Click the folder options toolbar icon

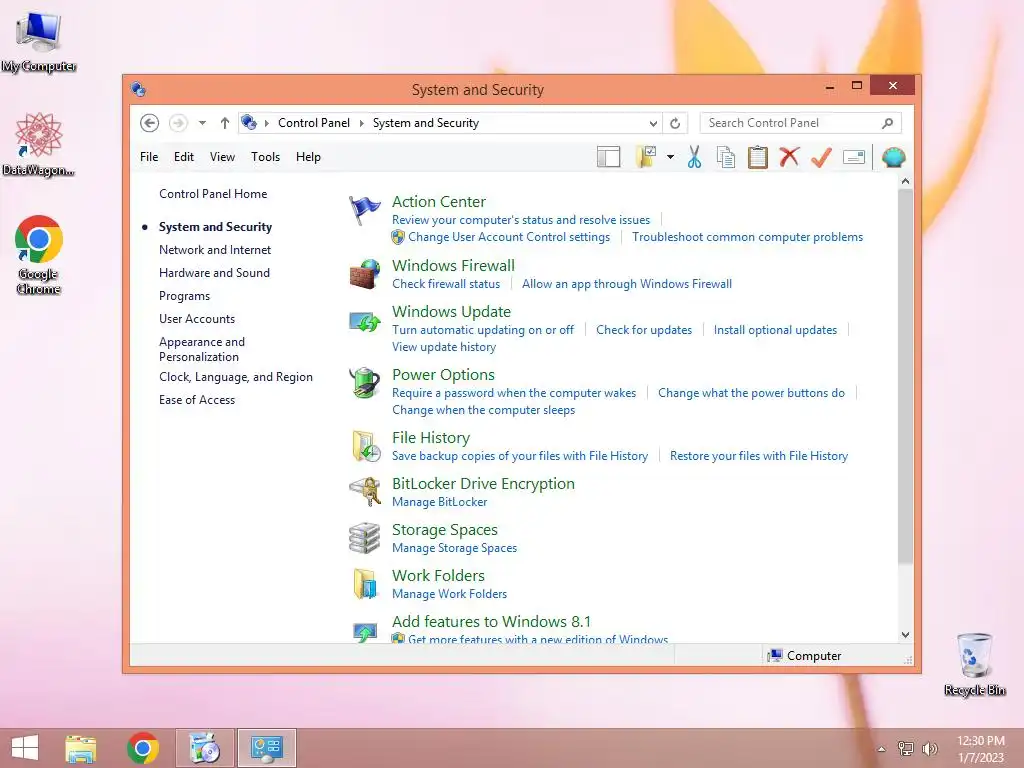[x=645, y=157]
